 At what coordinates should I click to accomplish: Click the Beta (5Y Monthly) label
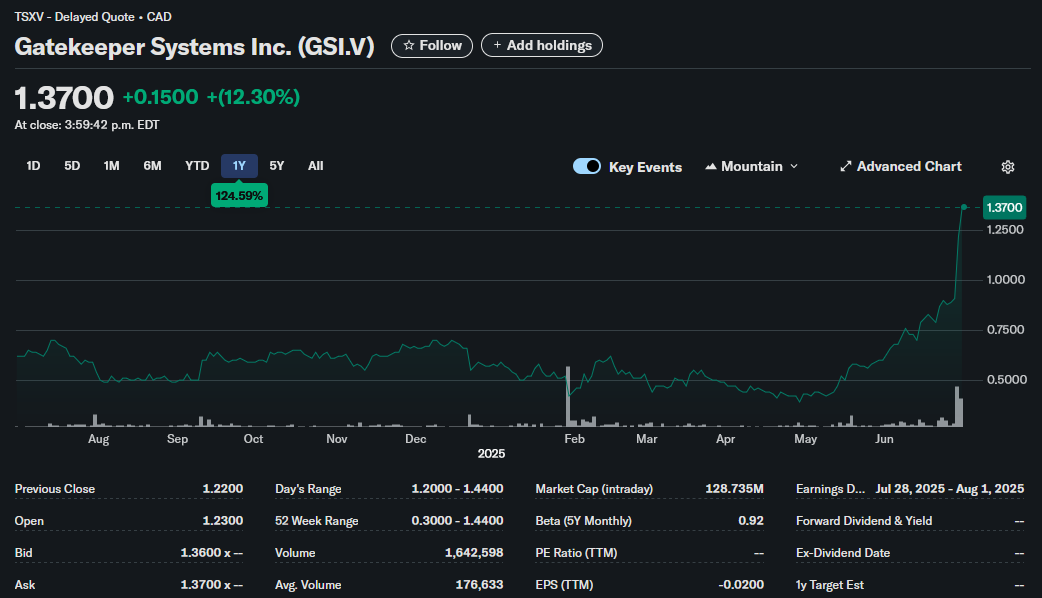pos(583,521)
